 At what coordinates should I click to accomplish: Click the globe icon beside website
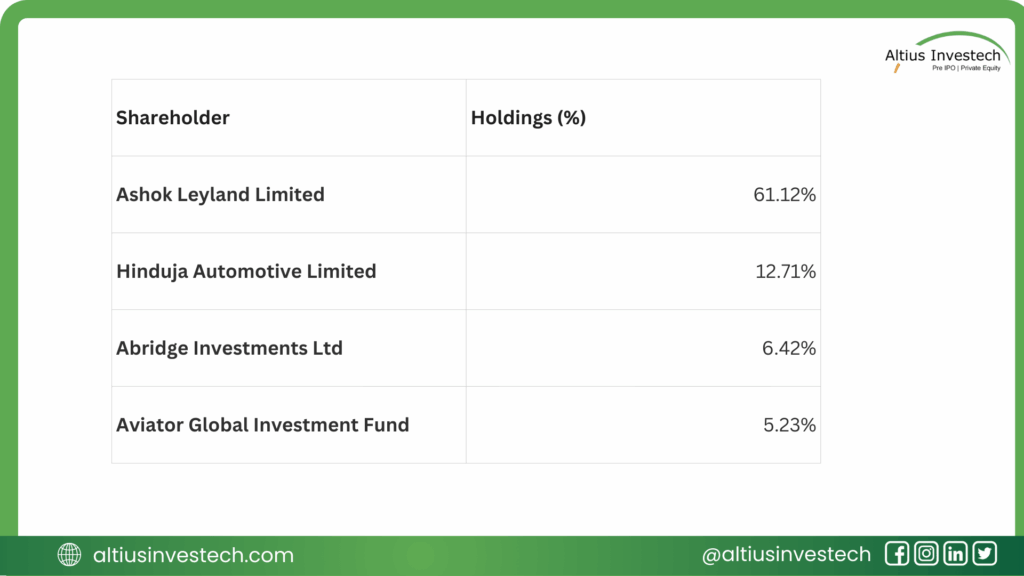69,555
